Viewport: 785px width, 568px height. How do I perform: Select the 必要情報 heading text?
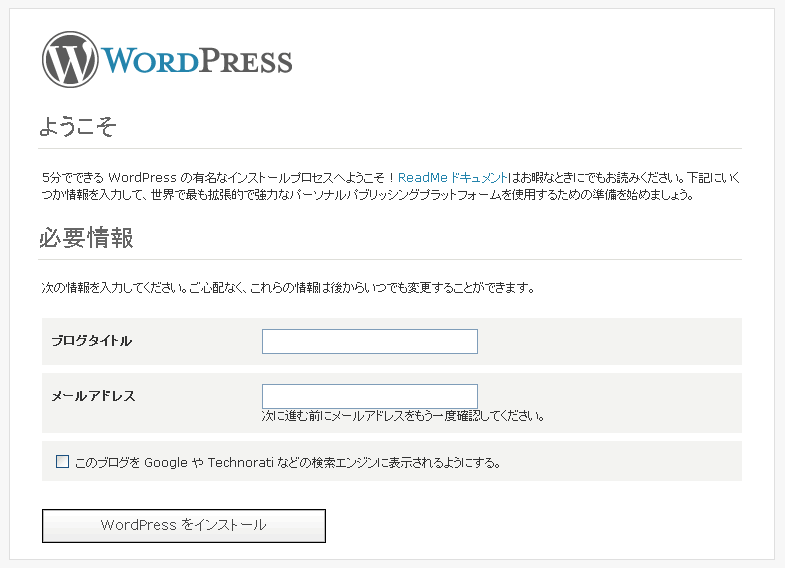[86, 238]
